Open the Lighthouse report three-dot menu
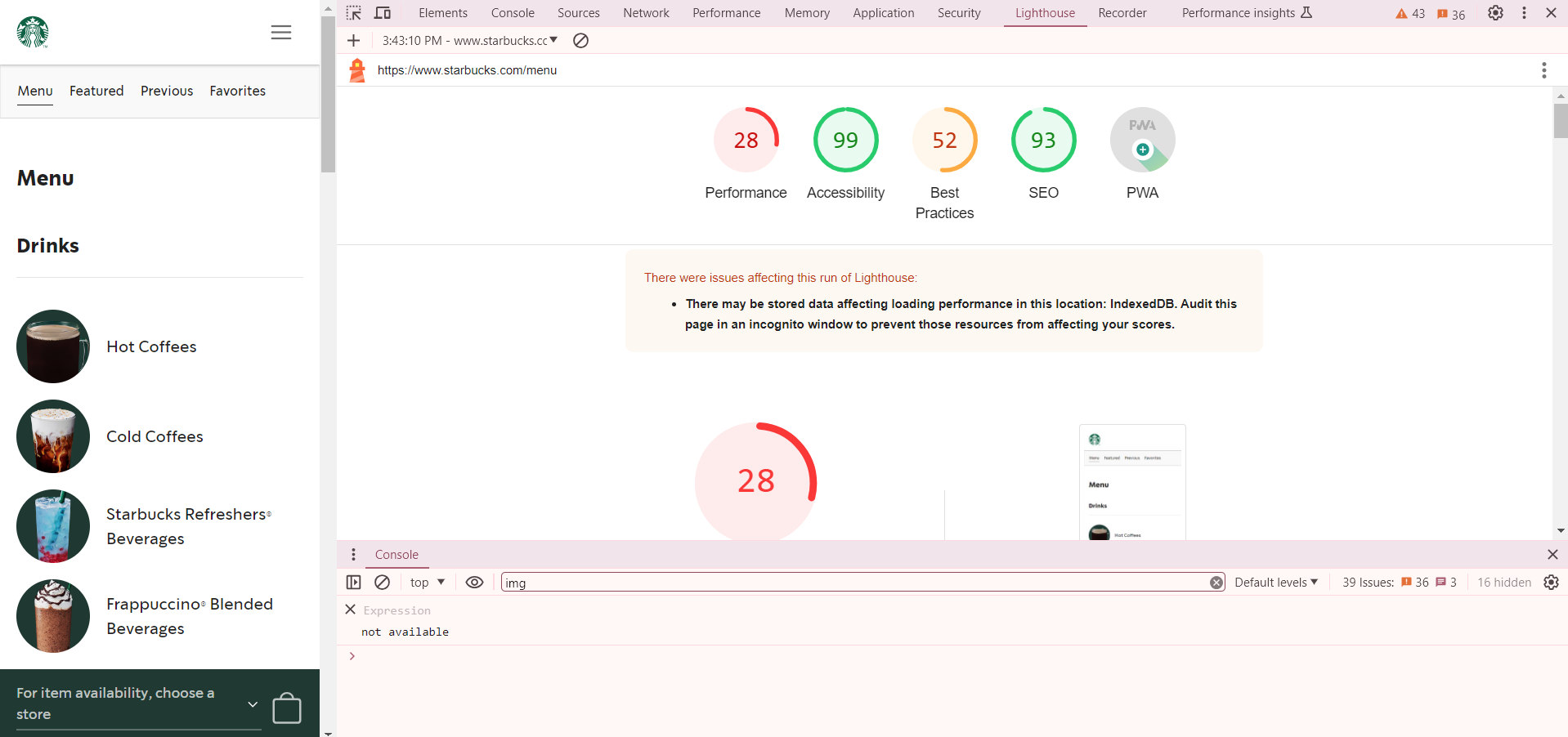The image size is (1568, 737). pyautogui.click(x=1543, y=70)
